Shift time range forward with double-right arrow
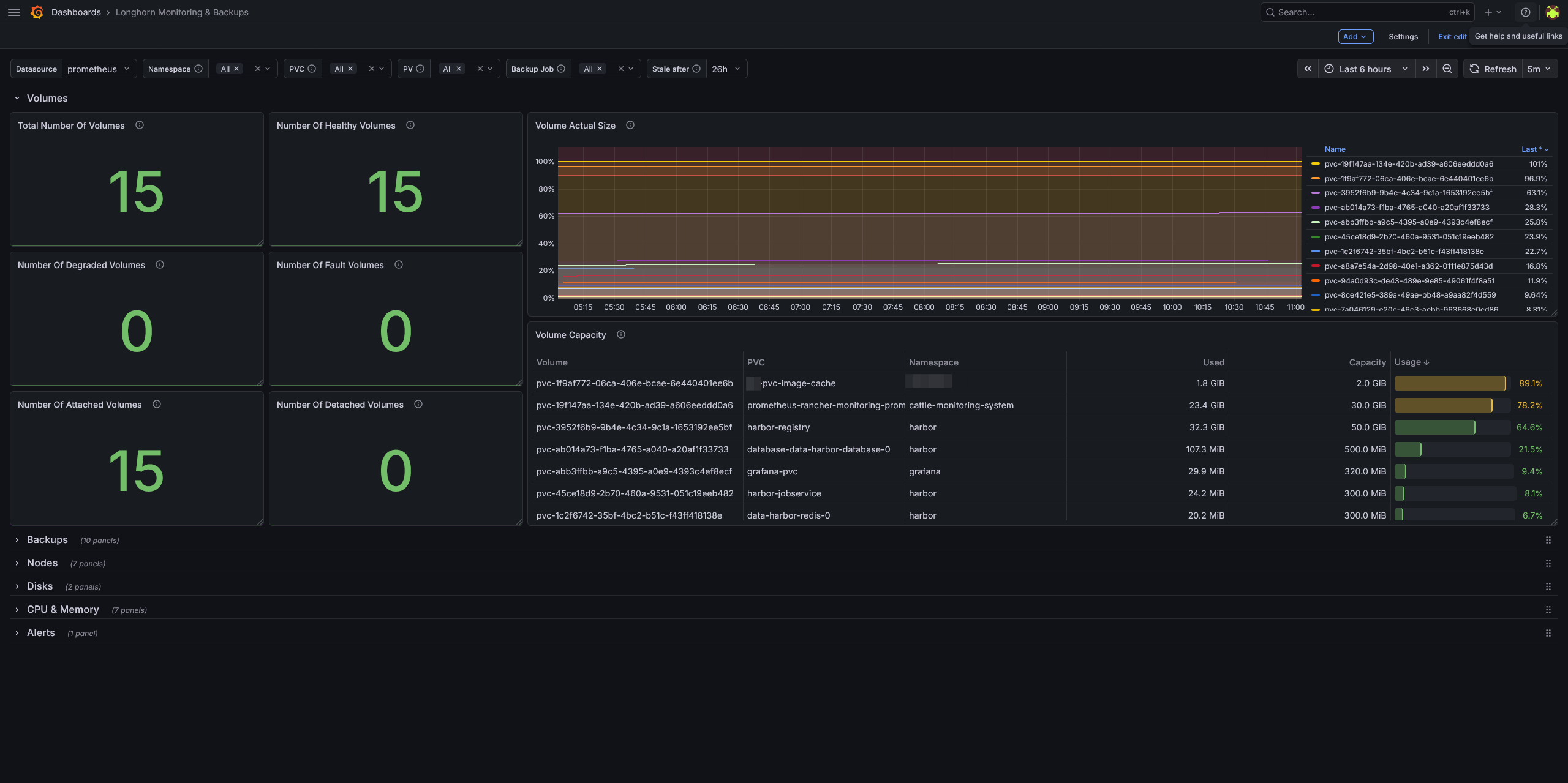 coord(1426,69)
